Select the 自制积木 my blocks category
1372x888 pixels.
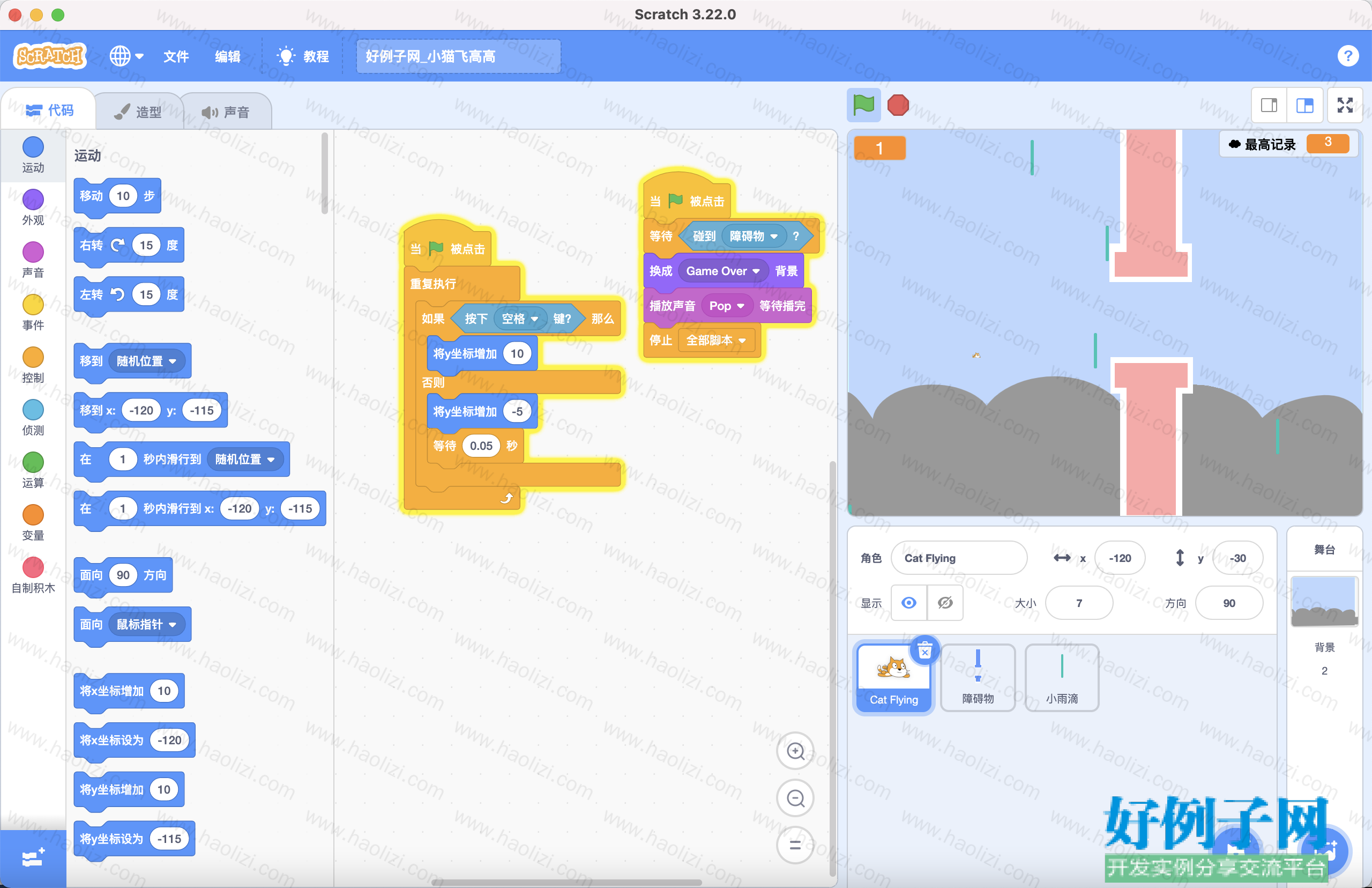(x=33, y=575)
